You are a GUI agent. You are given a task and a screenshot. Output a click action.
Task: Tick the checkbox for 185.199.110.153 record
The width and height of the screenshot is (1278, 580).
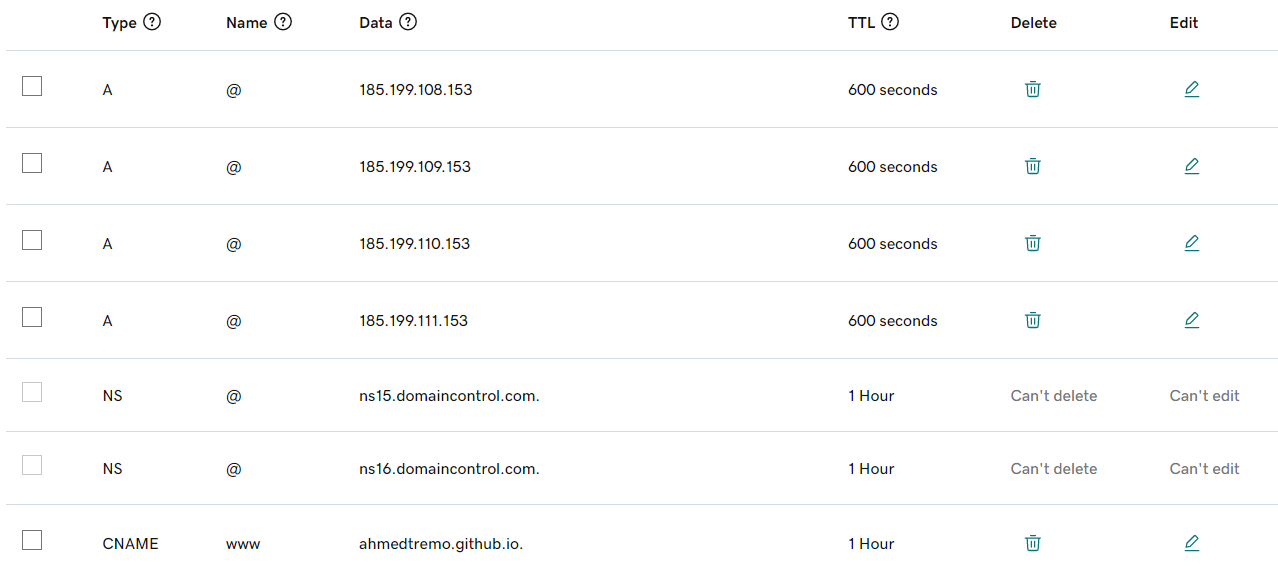(32, 240)
